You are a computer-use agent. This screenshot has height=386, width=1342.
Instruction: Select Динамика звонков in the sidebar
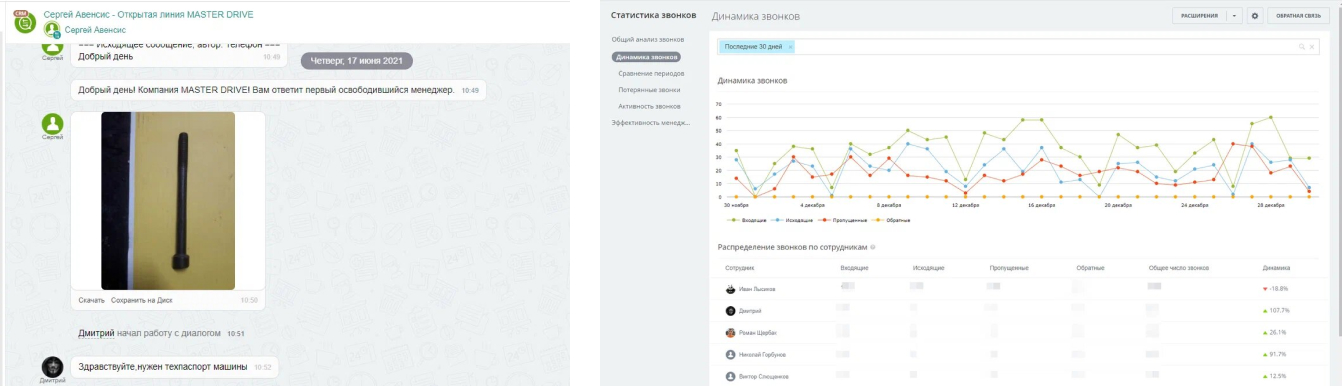647,57
